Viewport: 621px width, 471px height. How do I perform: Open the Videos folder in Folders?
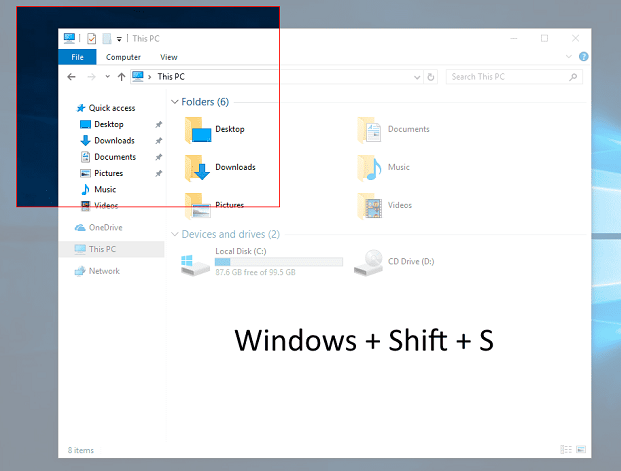[371, 206]
